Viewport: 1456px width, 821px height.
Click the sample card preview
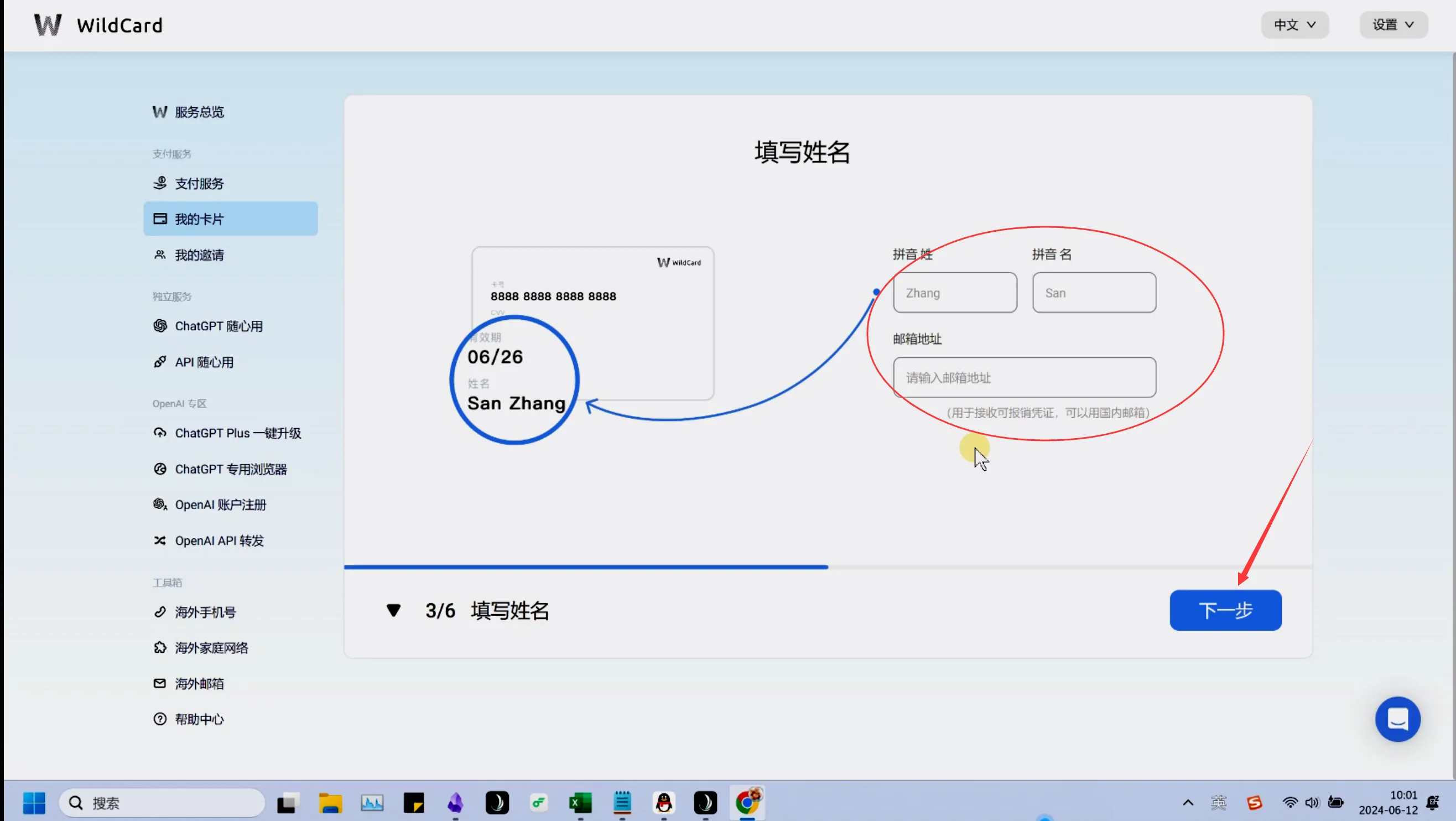point(593,324)
